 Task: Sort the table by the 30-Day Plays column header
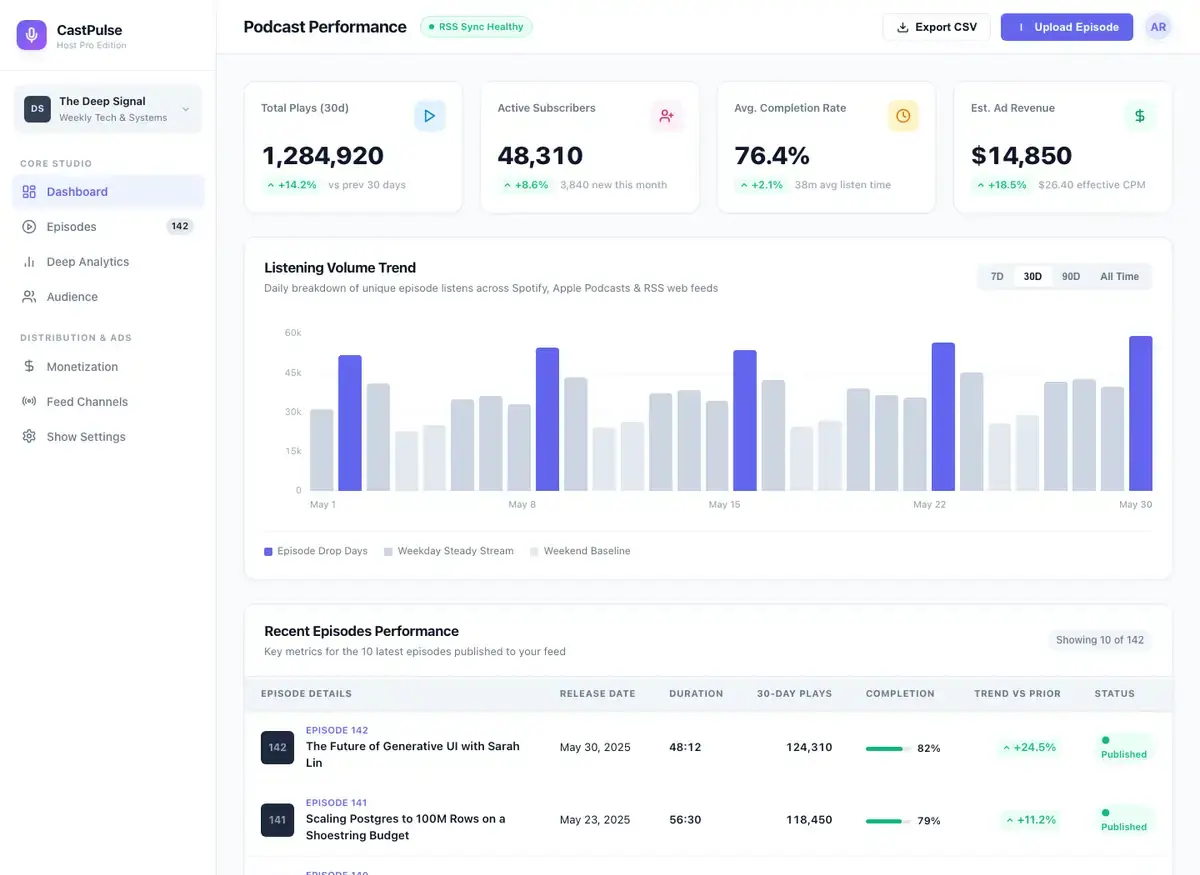(794, 694)
